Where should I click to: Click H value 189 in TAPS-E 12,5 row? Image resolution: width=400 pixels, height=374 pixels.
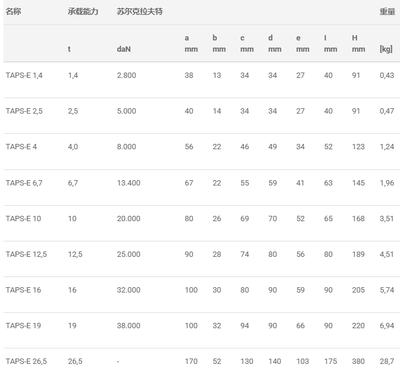358,254
